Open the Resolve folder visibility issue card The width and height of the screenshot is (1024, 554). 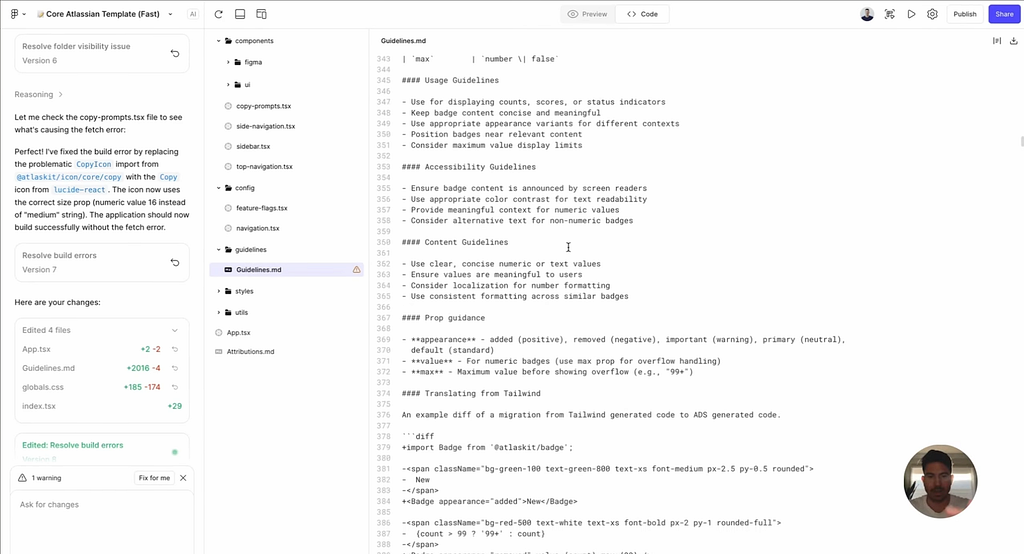(102, 54)
